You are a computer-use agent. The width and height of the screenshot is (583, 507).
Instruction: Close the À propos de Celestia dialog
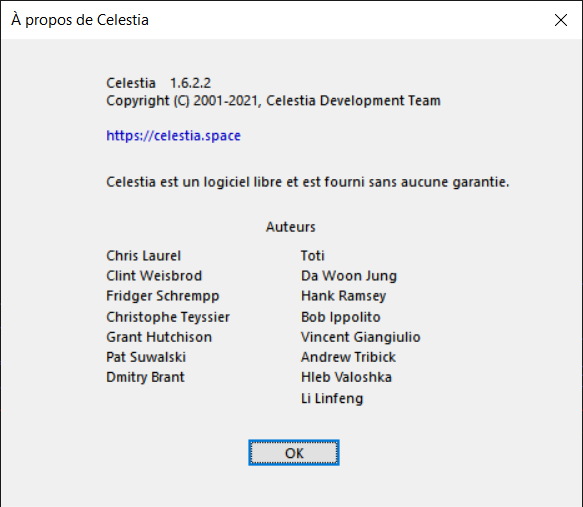(561, 20)
